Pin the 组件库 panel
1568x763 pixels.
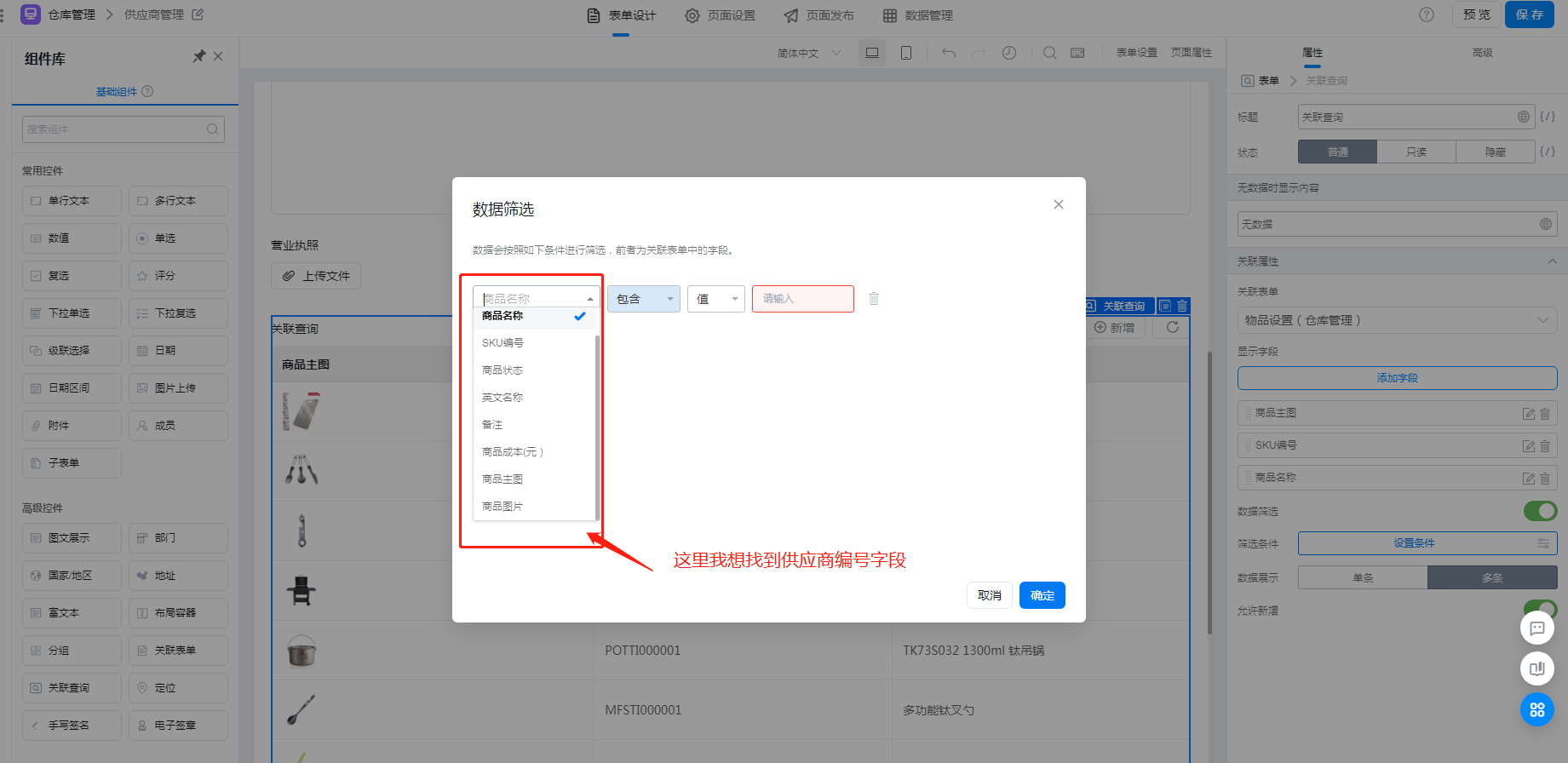pos(199,56)
